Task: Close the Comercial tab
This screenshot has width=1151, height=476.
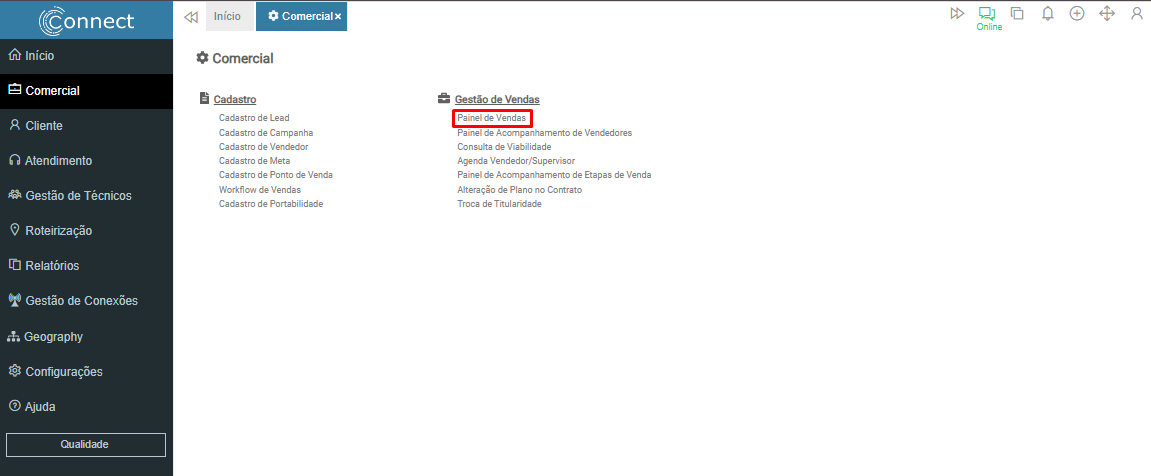Action: point(338,17)
